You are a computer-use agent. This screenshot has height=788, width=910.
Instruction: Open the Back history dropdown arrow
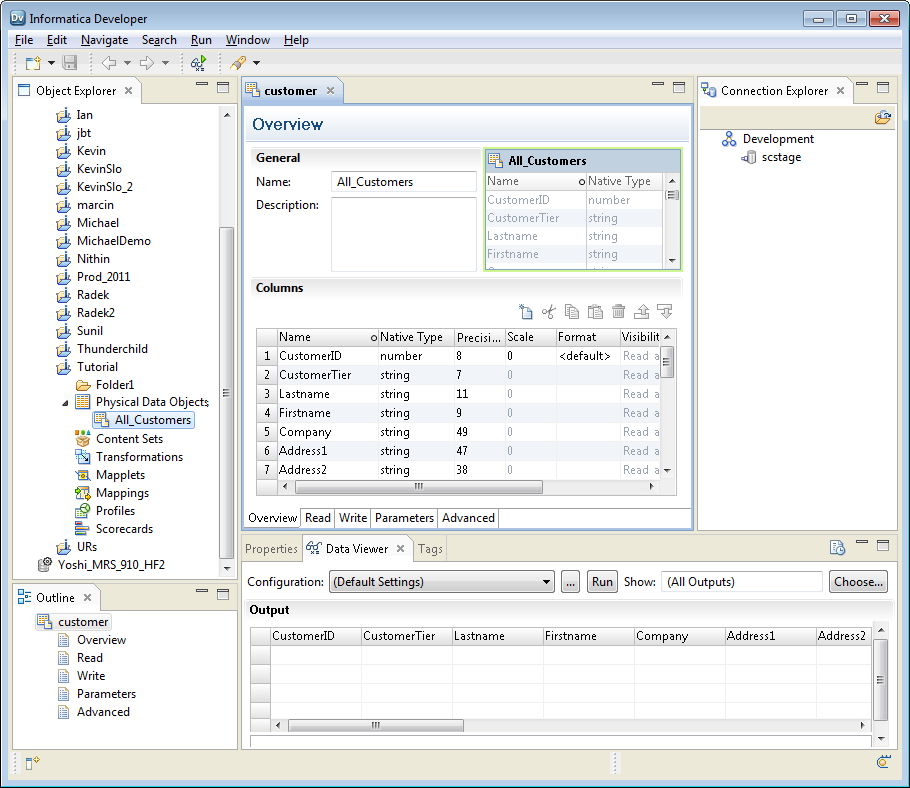coord(127,63)
